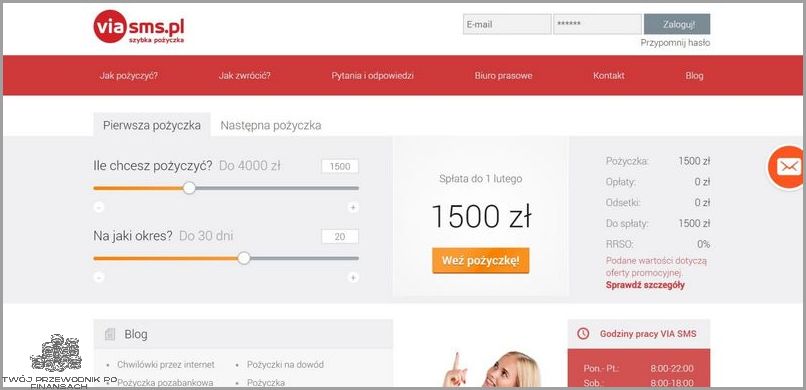Decrease the loan period with minus button
Image resolution: width=806 pixels, height=390 pixels.
[99, 277]
